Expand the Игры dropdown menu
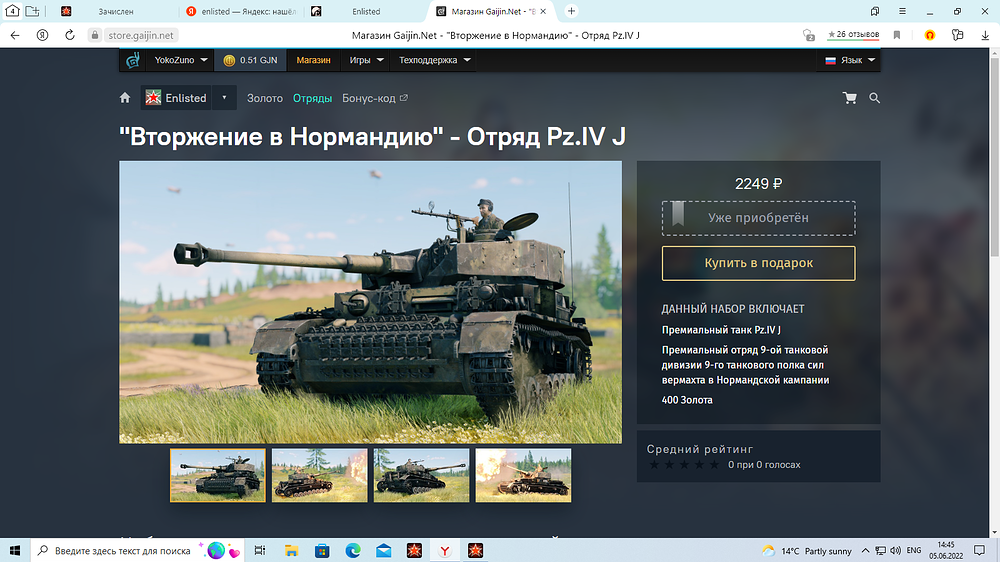The height and width of the screenshot is (562, 1000). (x=366, y=60)
